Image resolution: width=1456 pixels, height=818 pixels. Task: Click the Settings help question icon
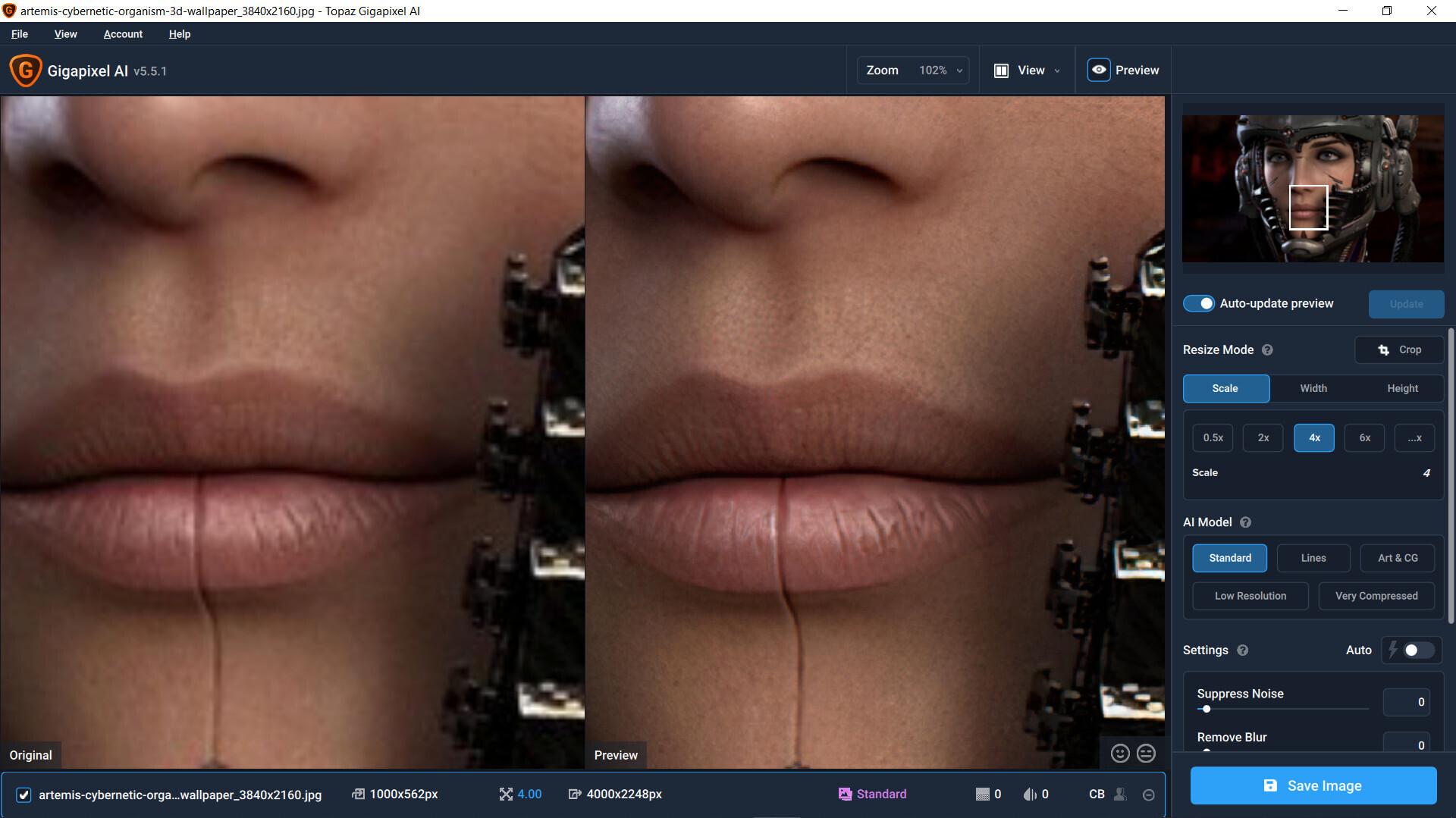coord(1242,650)
